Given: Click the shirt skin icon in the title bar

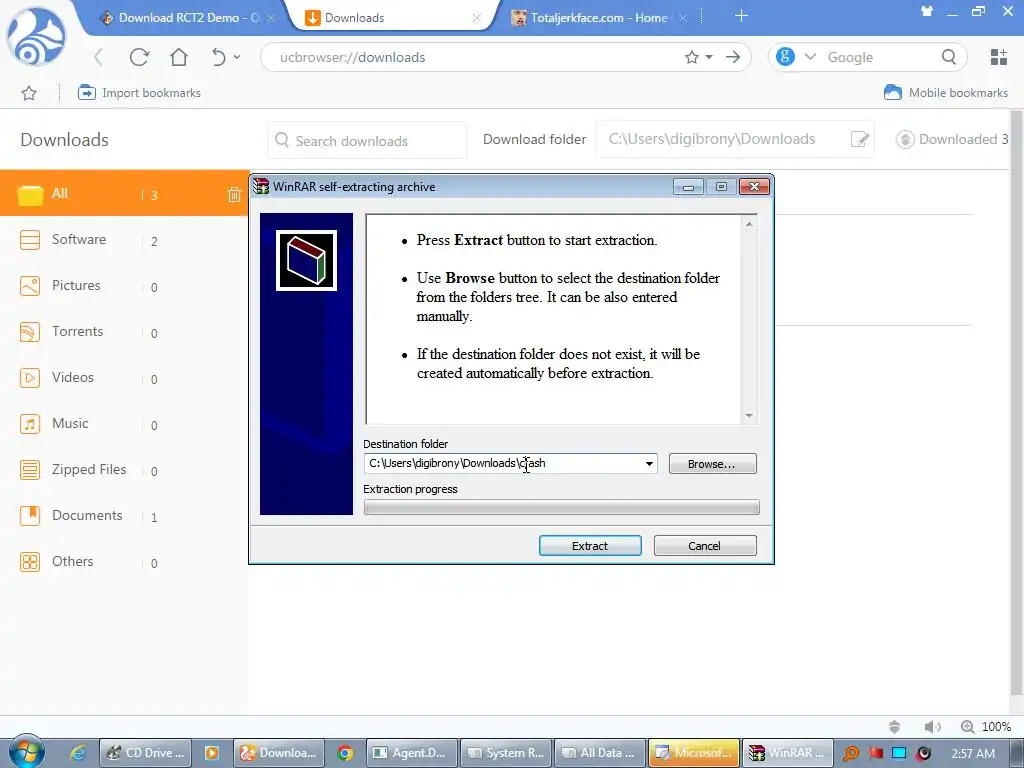Looking at the screenshot, I should pyautogui.click(x=927, y=11).
